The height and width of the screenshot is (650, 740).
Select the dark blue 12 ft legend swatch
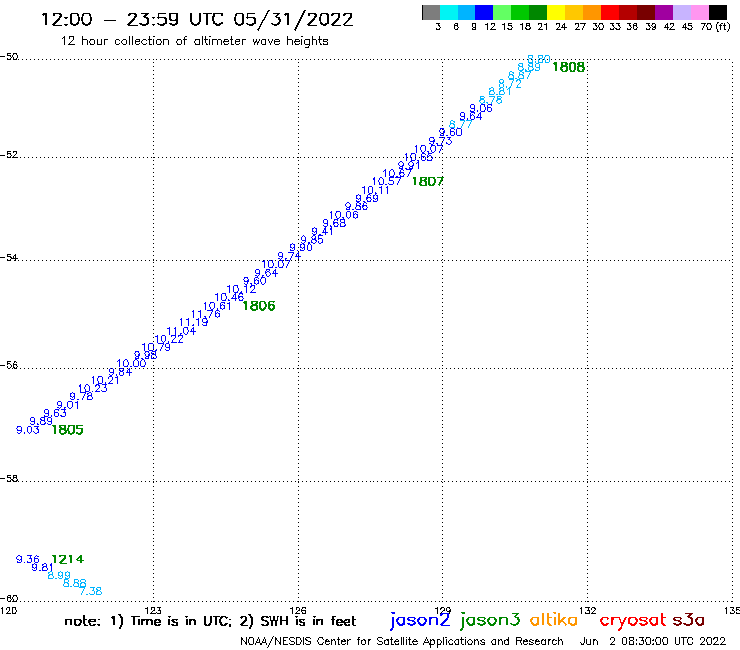tap(484, 12)
